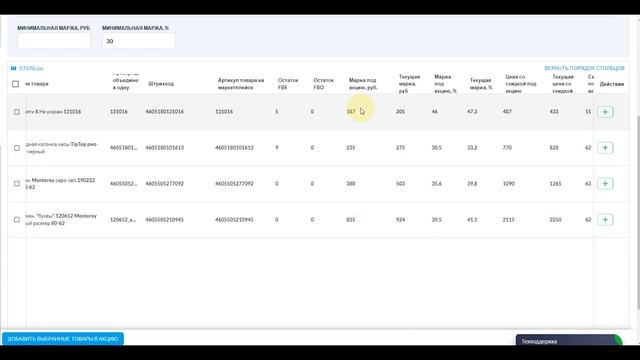
Task: Check the row with barcode 4605180131016
Action: pyautogui.click(x=17, y=112)
